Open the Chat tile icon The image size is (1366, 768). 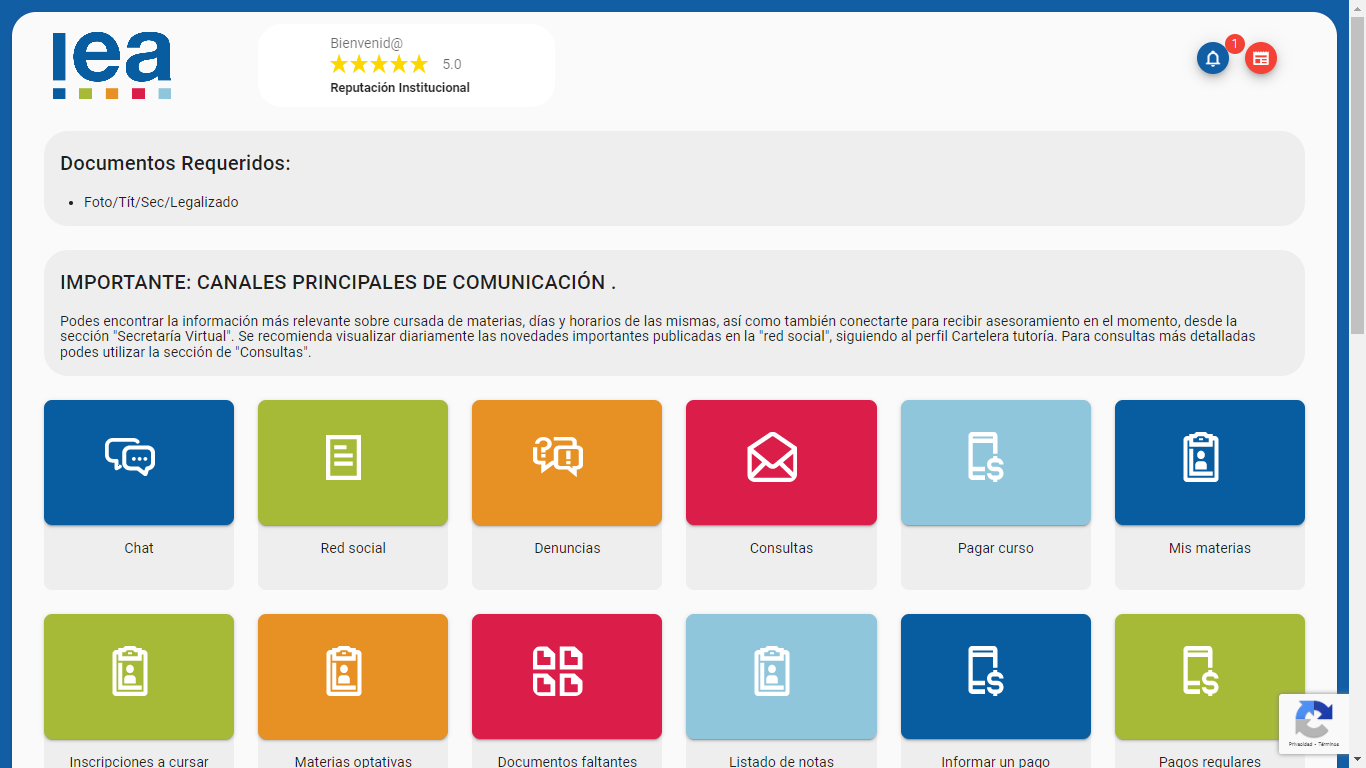point(130,457)
